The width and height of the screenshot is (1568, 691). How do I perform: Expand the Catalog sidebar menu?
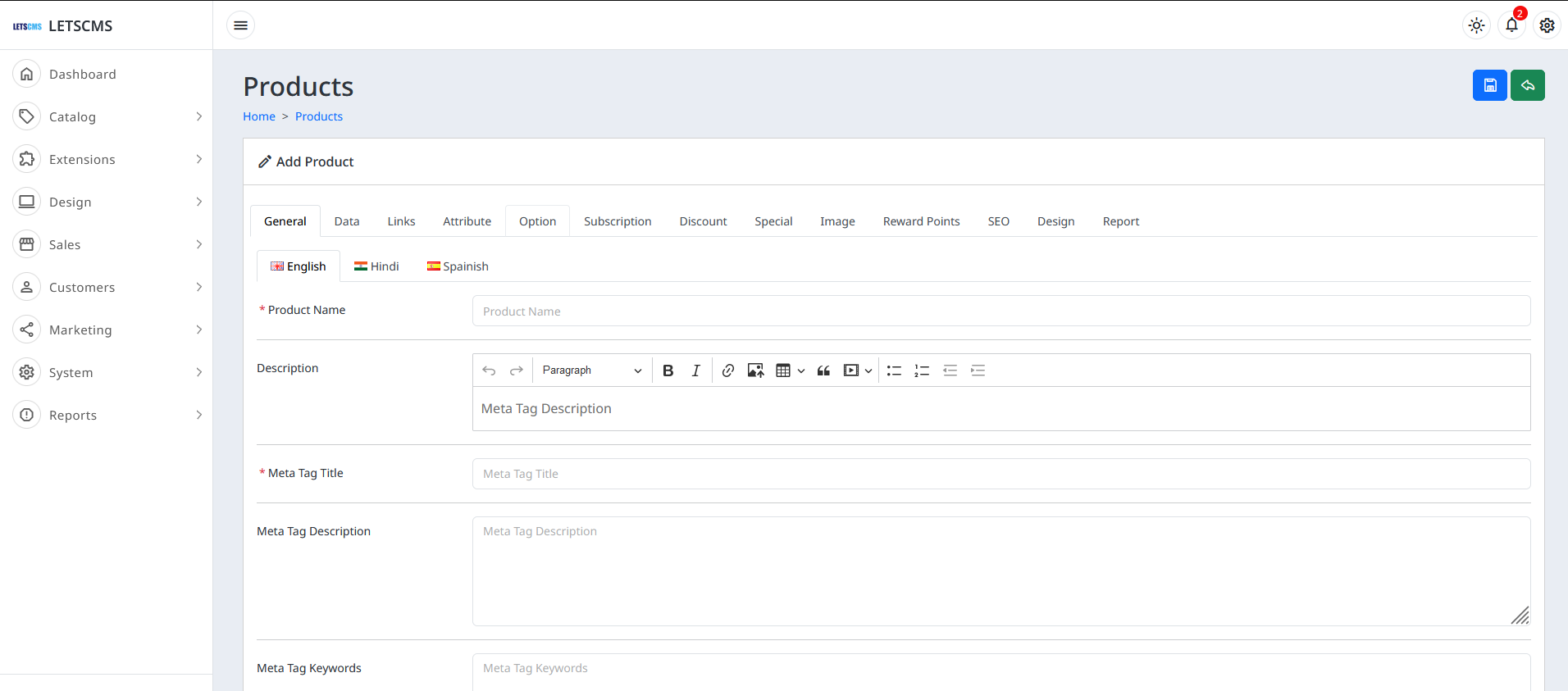pyautogui.click(x=107, y=117)
